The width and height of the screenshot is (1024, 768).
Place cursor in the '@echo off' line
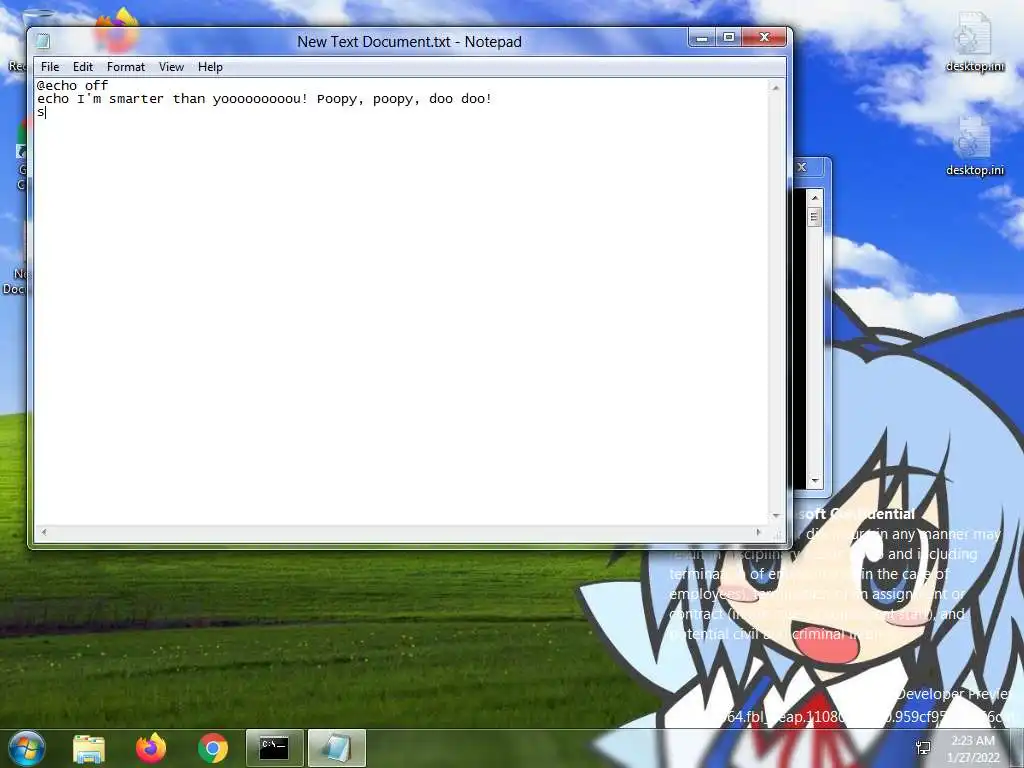(x=72, y=86)
